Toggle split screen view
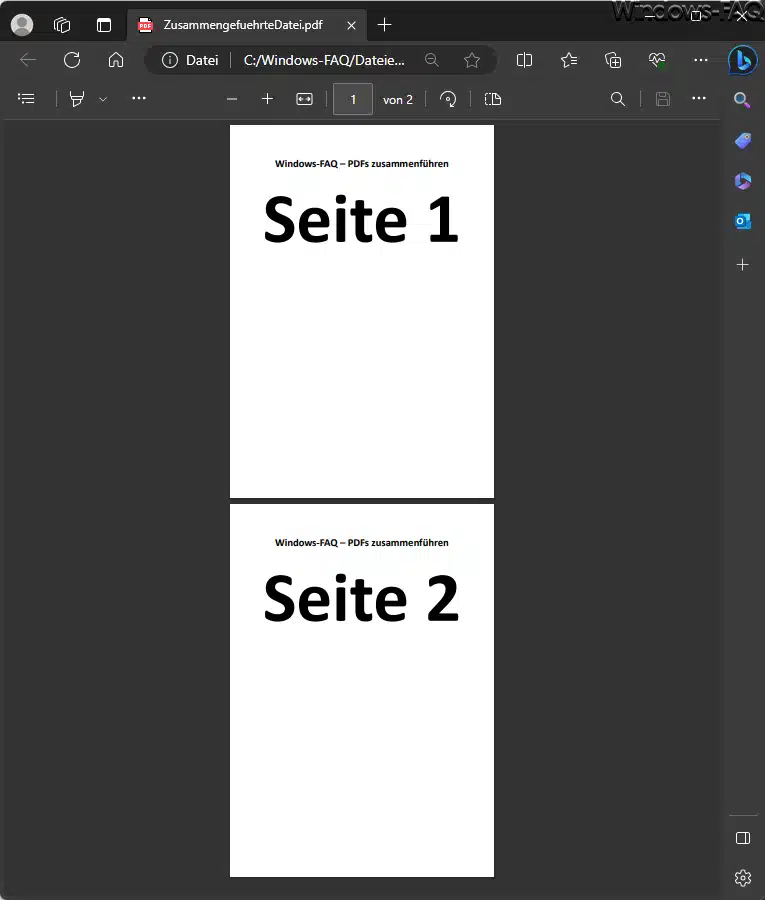The height and width of the screenshot is (900, 765). (x=525, y=60)
